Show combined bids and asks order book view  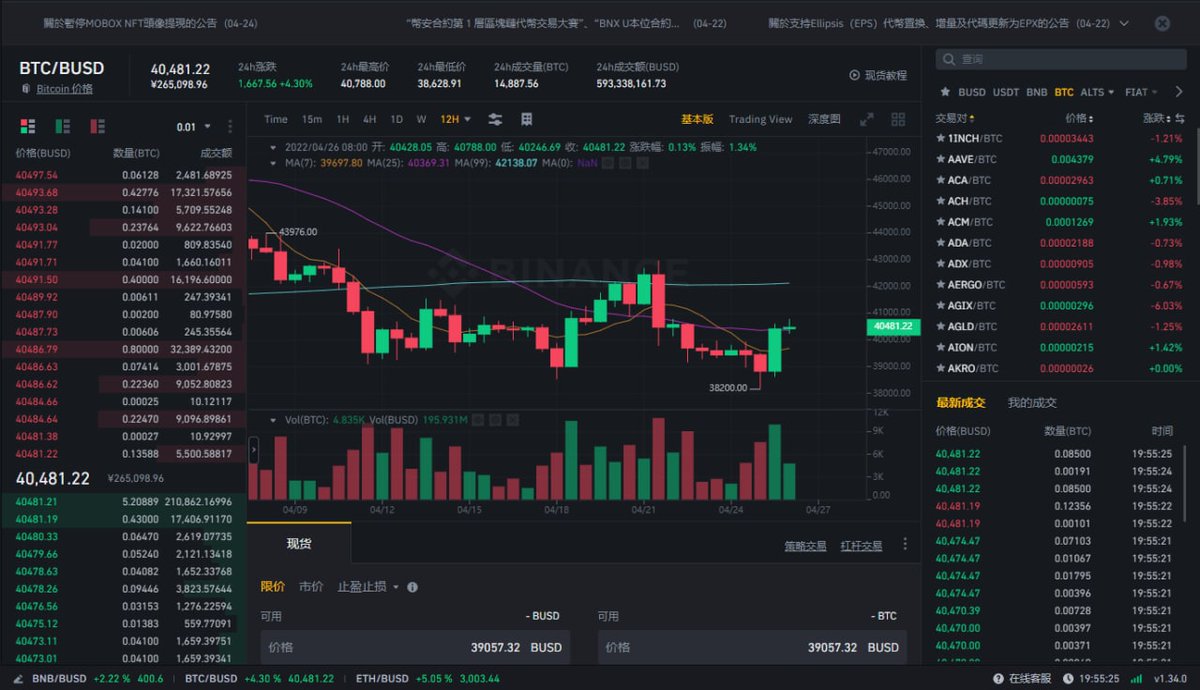click(28, 126)
